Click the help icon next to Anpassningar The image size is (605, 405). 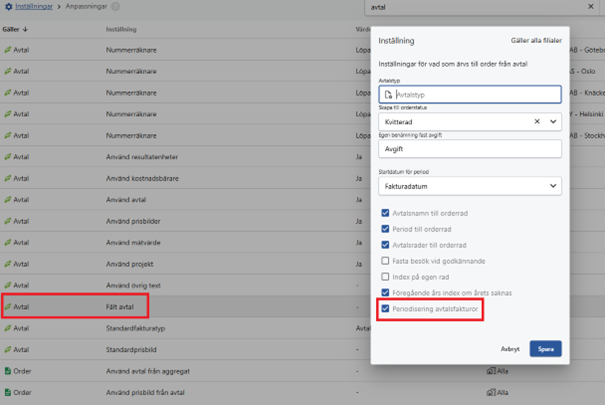coord(115,7)
